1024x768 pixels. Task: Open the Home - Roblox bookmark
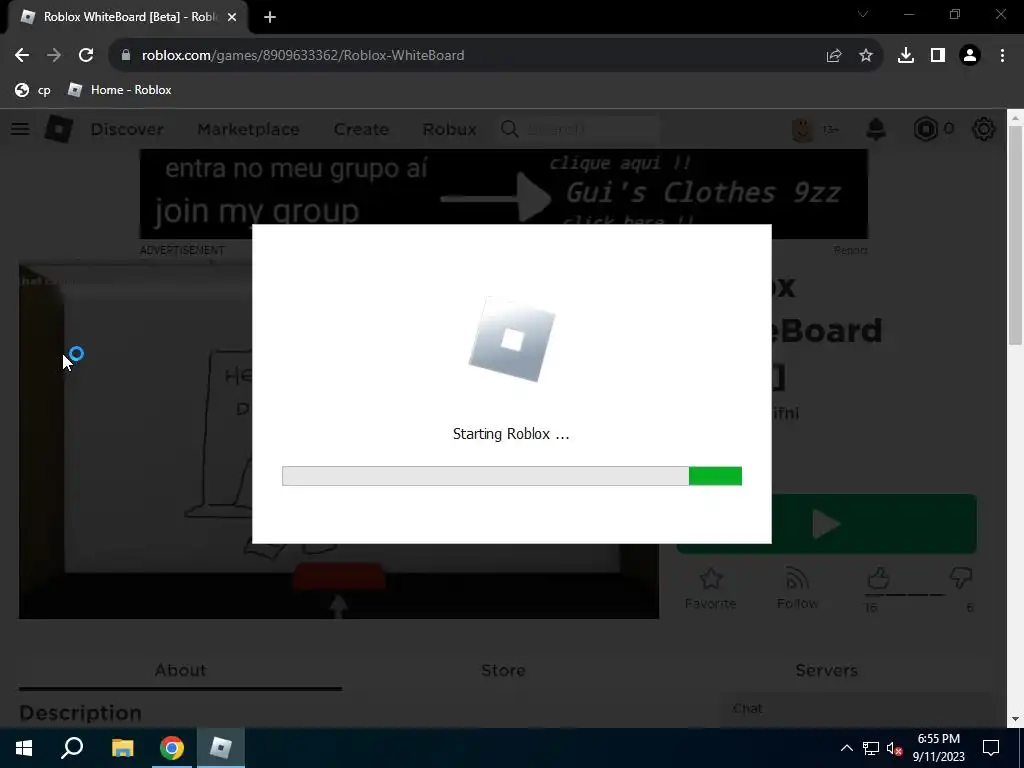[x=120, y=90]
